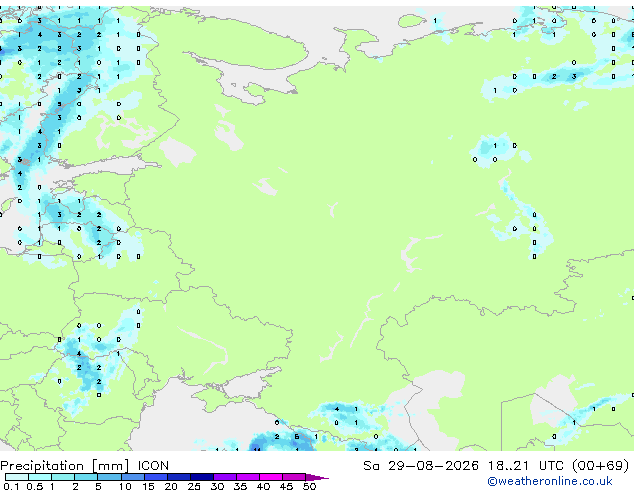The image size is (634, 490).
Task: Click the "0.5" legend label
Action: [34, 486]
